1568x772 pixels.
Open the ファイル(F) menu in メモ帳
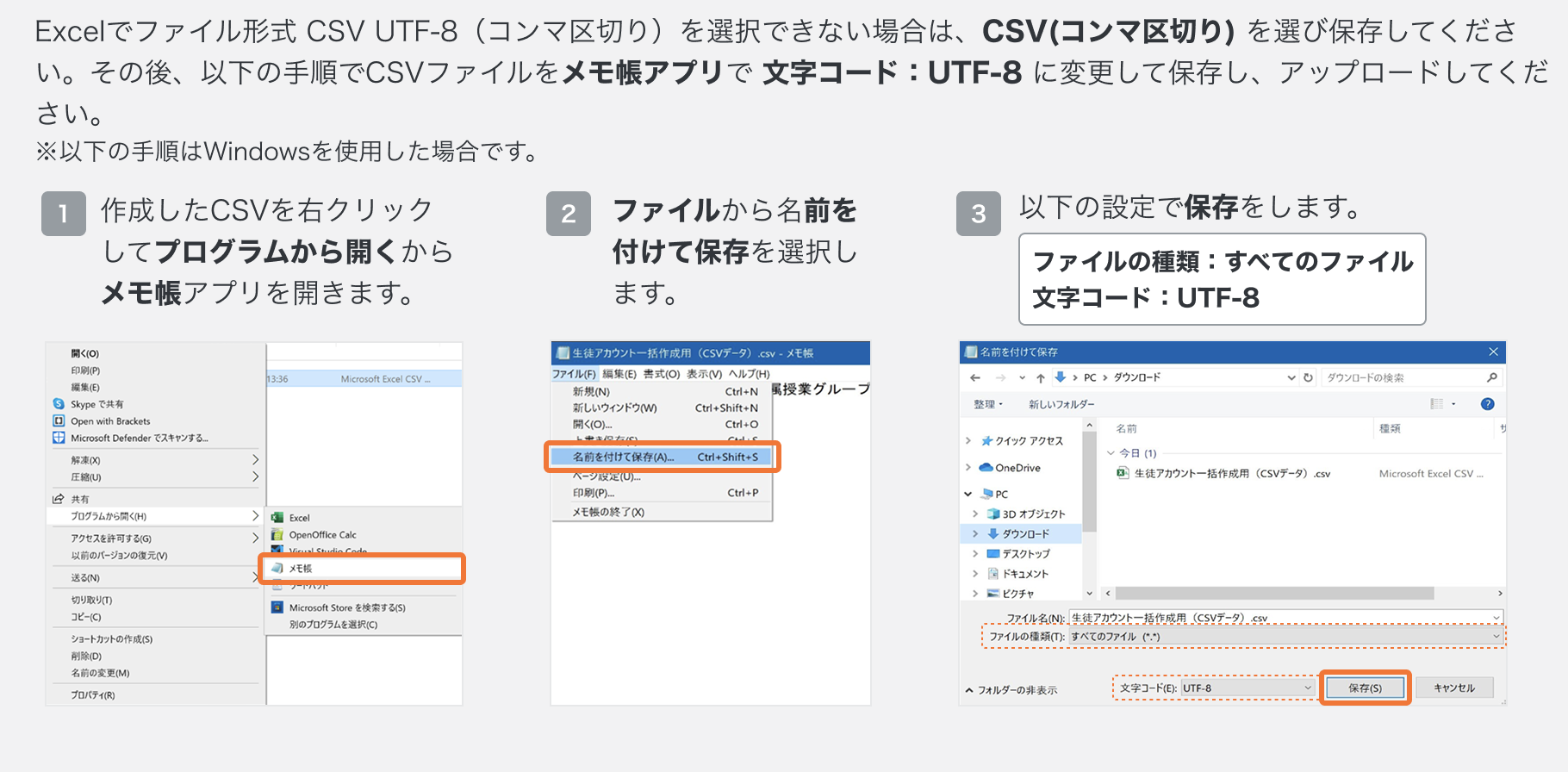pos(574,374)
